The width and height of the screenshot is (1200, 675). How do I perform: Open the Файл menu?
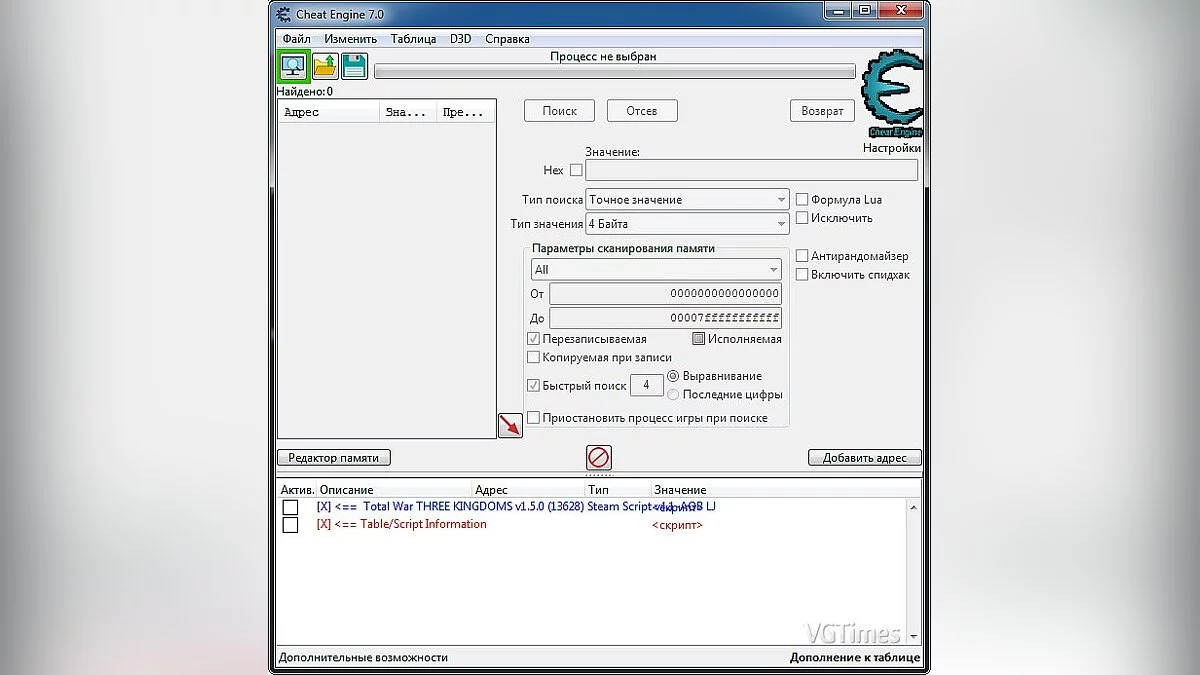click(296, 39)
